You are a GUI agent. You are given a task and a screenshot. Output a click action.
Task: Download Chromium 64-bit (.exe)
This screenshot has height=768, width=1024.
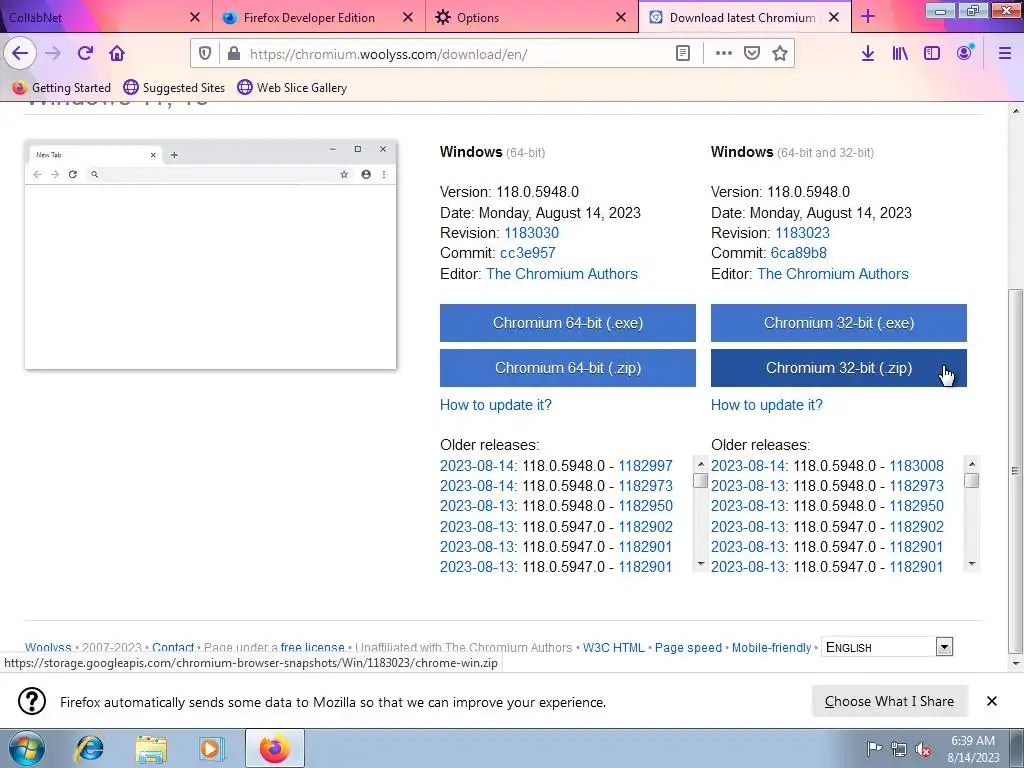568,323
